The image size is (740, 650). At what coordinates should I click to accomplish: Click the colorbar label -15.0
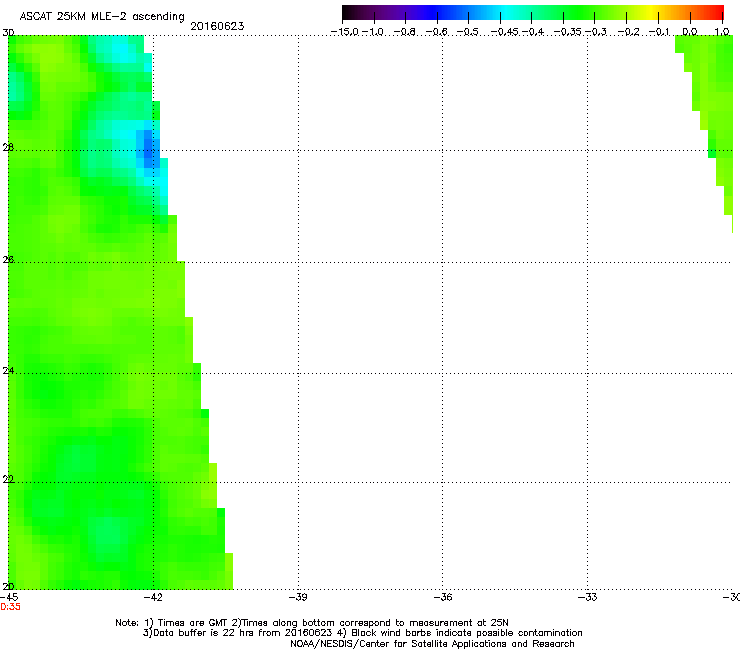coord(345,32)
